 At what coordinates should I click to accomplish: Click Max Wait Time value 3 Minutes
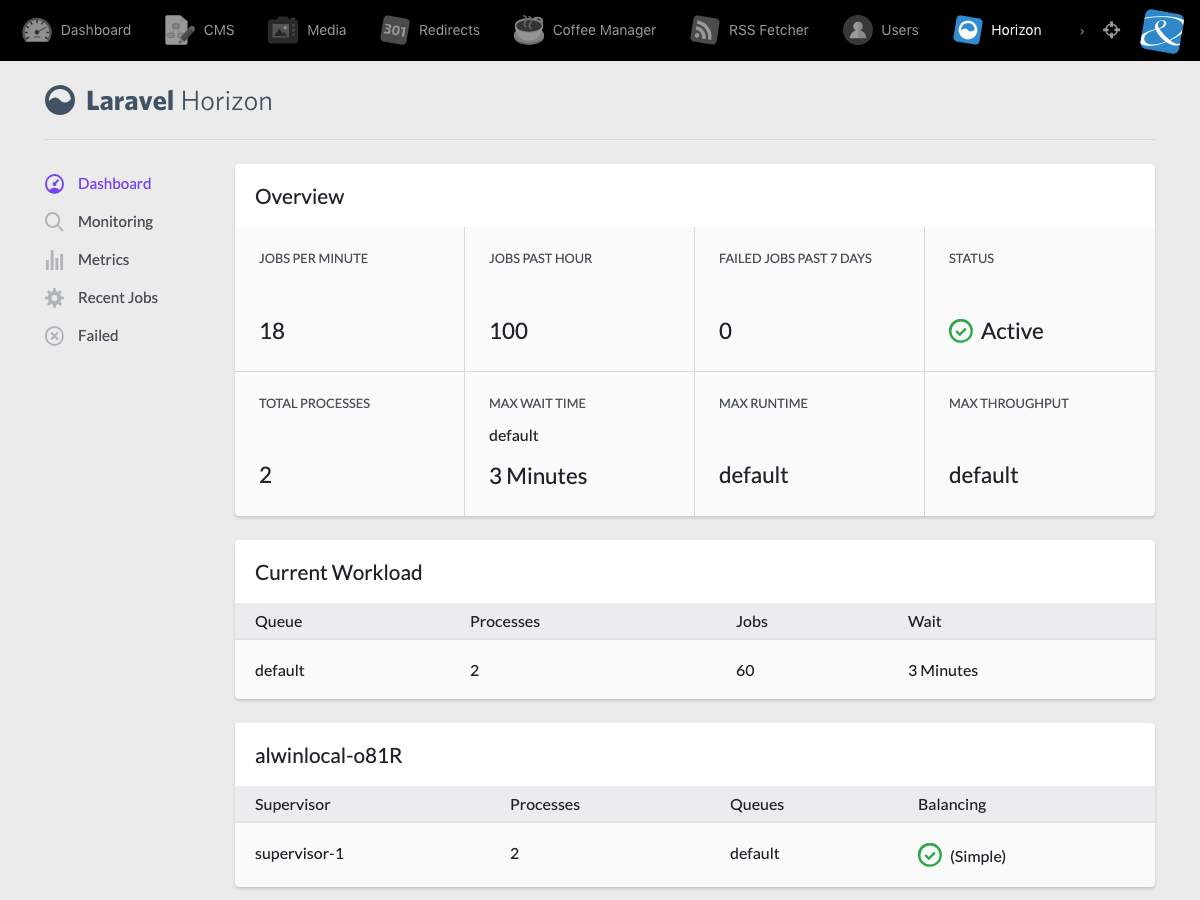coord(538,476)
